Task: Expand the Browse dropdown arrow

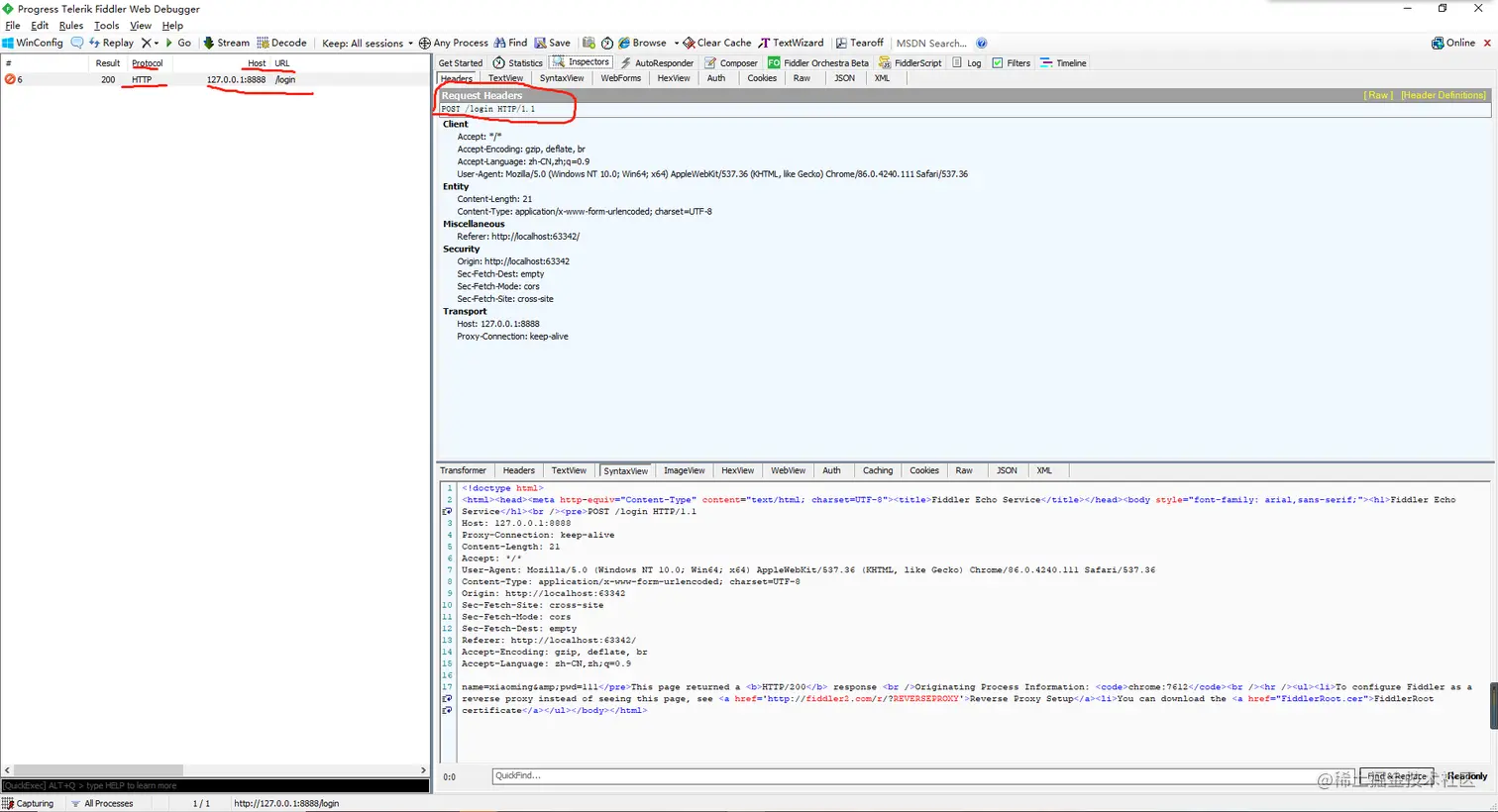Action: click(x=676, y=43)
